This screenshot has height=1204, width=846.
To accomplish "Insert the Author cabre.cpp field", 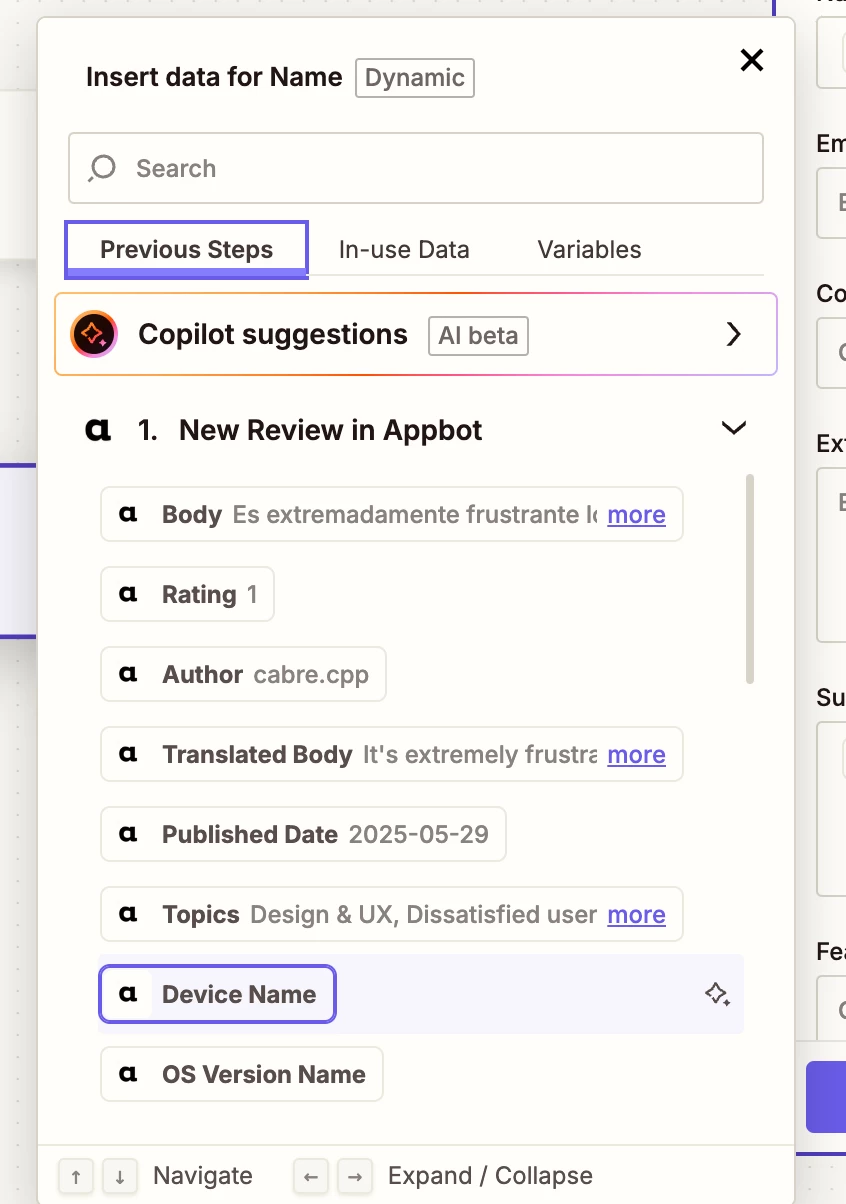I will pyautogui.click(x=244, y=674).
